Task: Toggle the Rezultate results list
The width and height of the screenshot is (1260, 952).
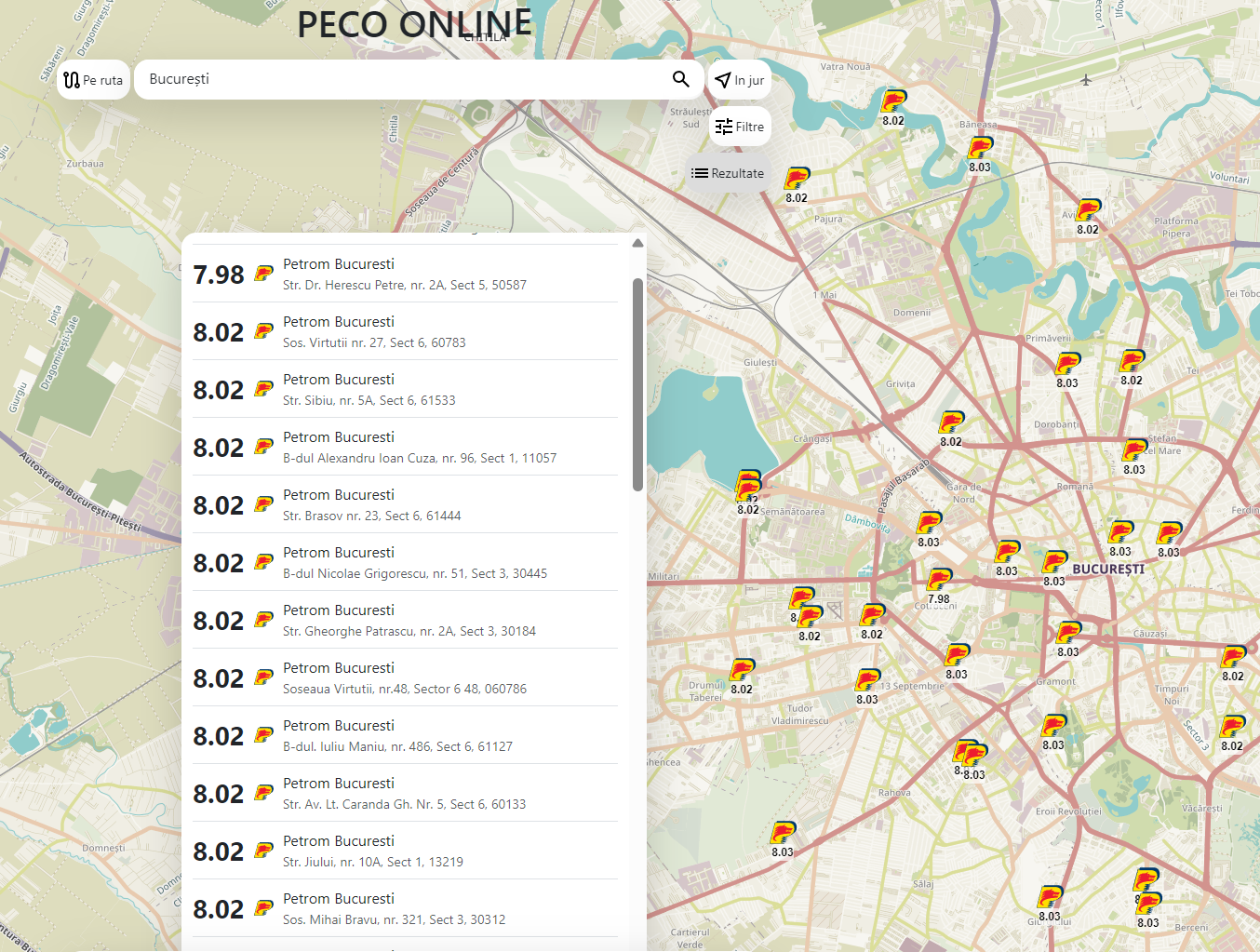Action: [728, 173]
